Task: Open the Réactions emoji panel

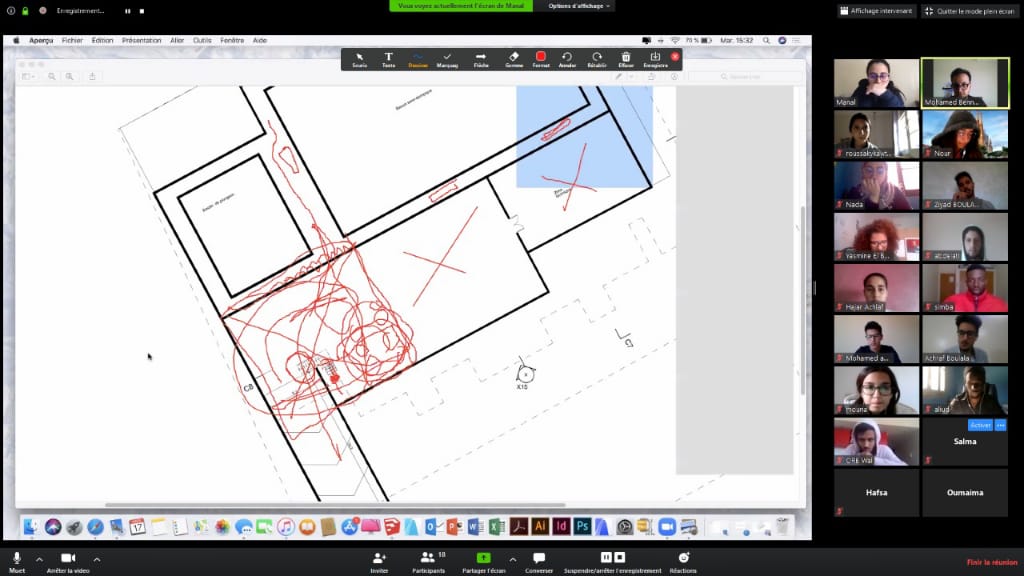Action: click(x=683, y=561)
